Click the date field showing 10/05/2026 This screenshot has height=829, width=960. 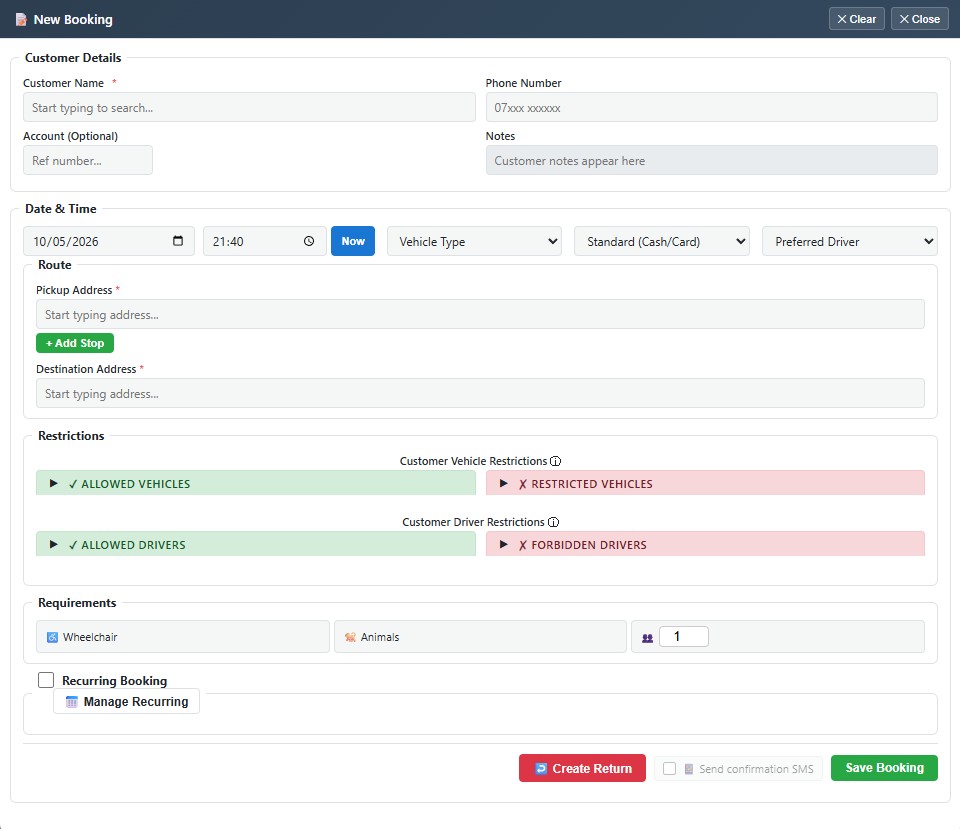point(109,241)
